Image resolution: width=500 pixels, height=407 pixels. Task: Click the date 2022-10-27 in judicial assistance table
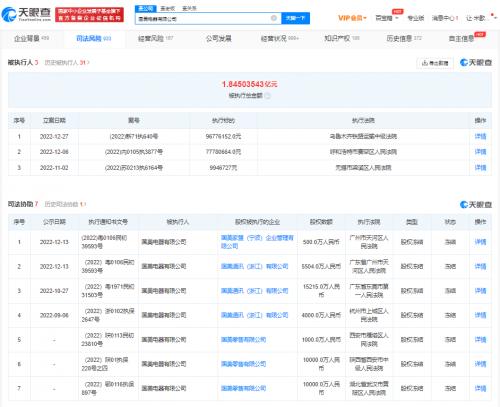[54, 291]
